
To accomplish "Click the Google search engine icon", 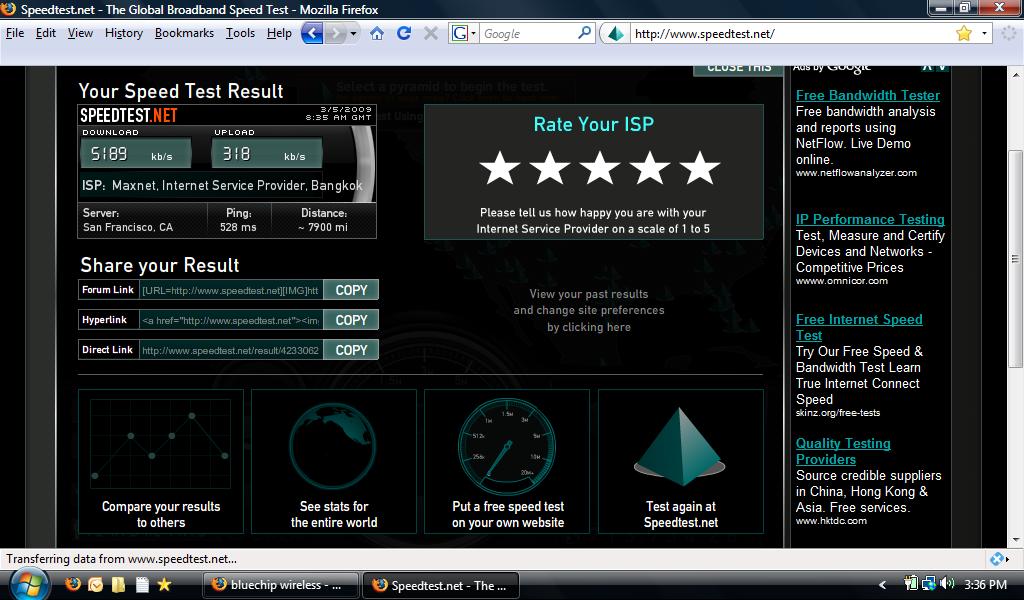I will click(460, 33).
